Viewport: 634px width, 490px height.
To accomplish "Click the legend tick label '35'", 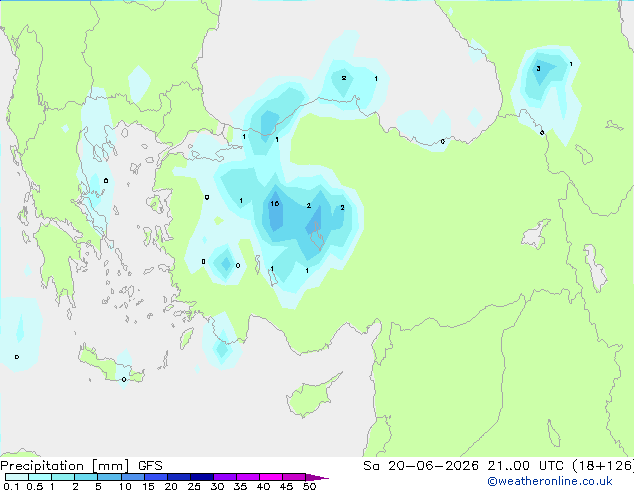I will point(240,486).
